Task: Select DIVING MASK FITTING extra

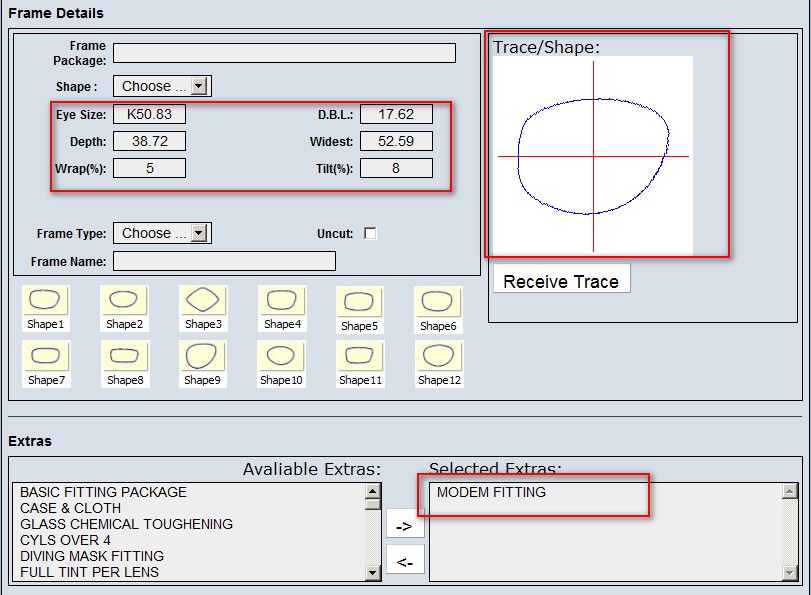Action: [x=92, y=556]
